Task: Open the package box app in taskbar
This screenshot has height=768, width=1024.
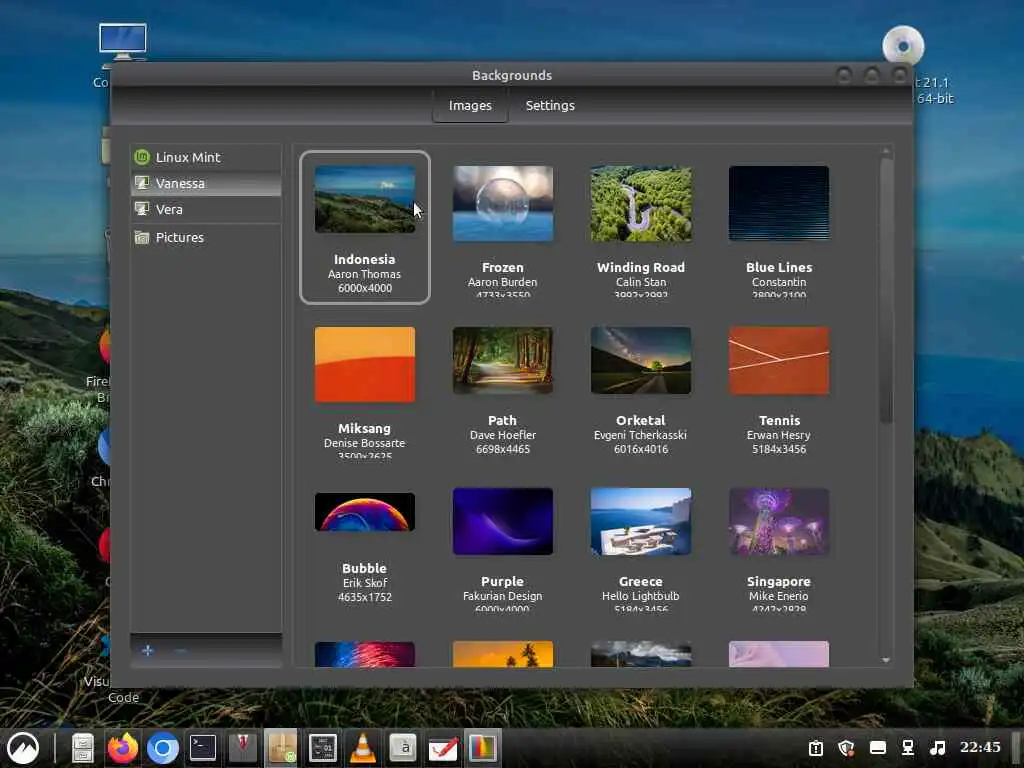Action: pos(281,748)
